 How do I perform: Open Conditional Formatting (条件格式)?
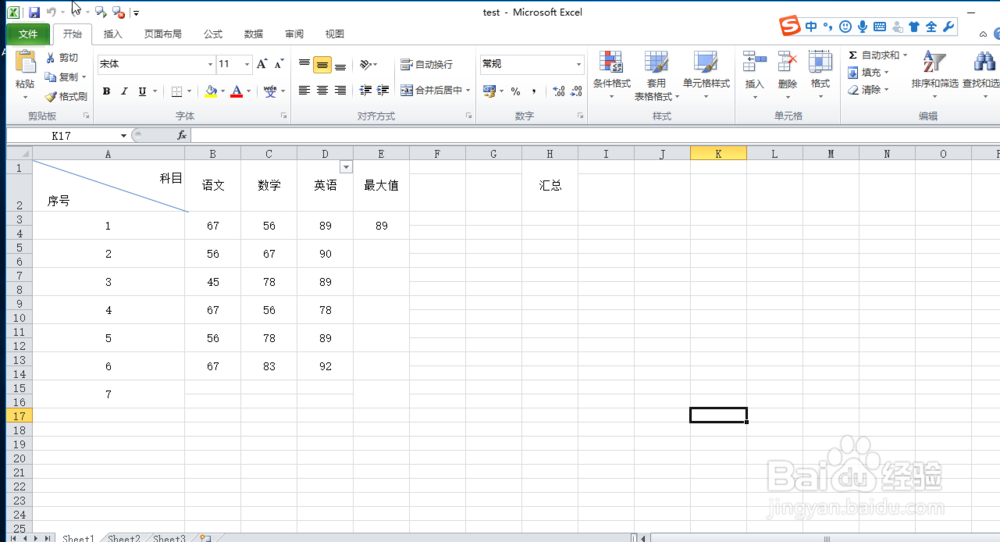click(x=612, y=75)
